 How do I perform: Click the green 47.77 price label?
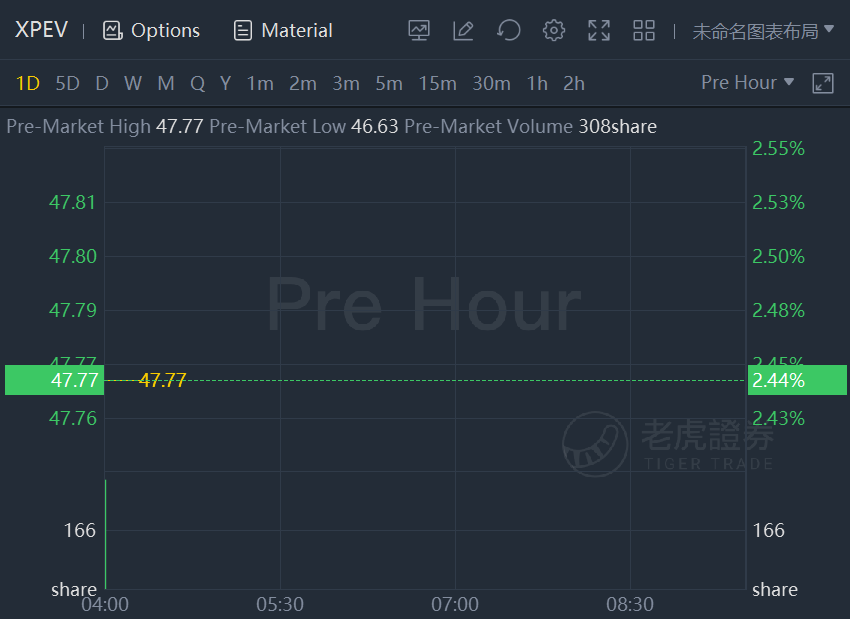click(54, 380)
